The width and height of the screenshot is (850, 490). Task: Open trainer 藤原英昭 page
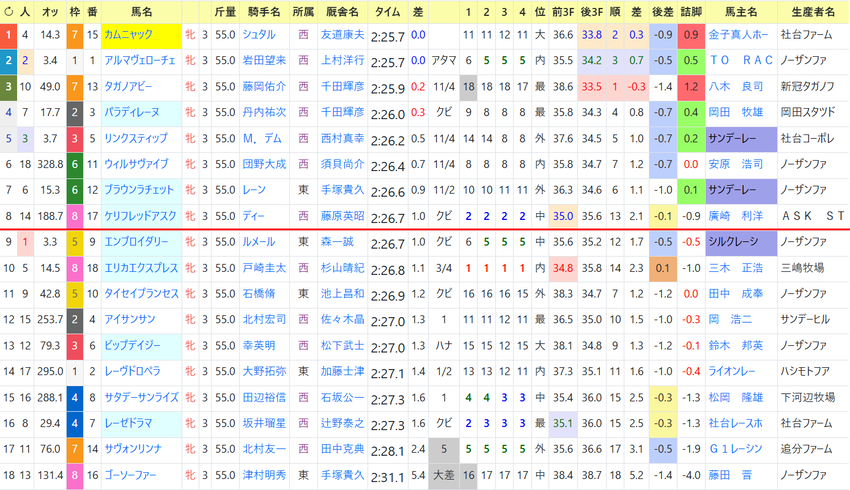pos(342,216)
